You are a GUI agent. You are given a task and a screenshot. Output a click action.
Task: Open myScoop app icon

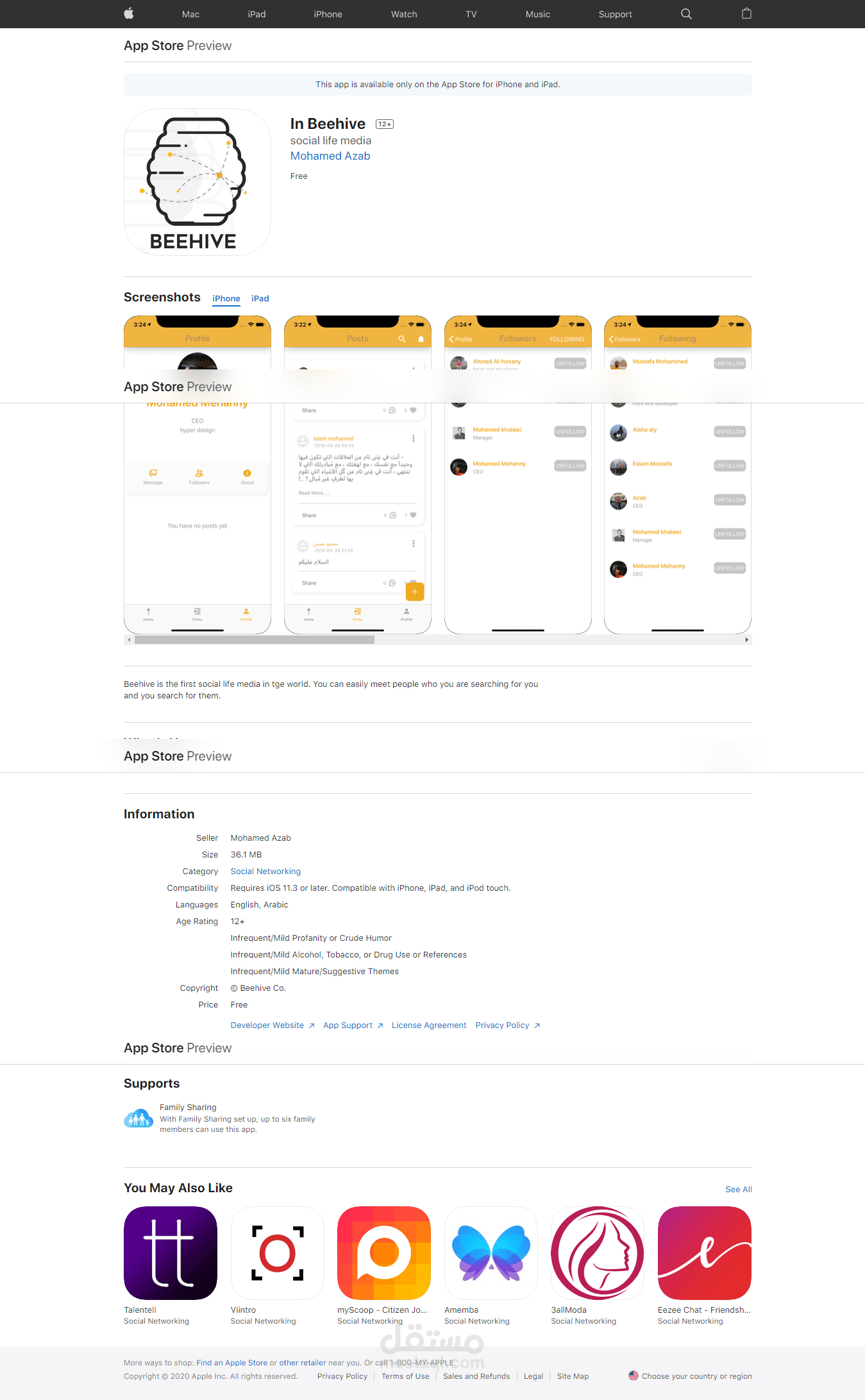(384, 1253)
